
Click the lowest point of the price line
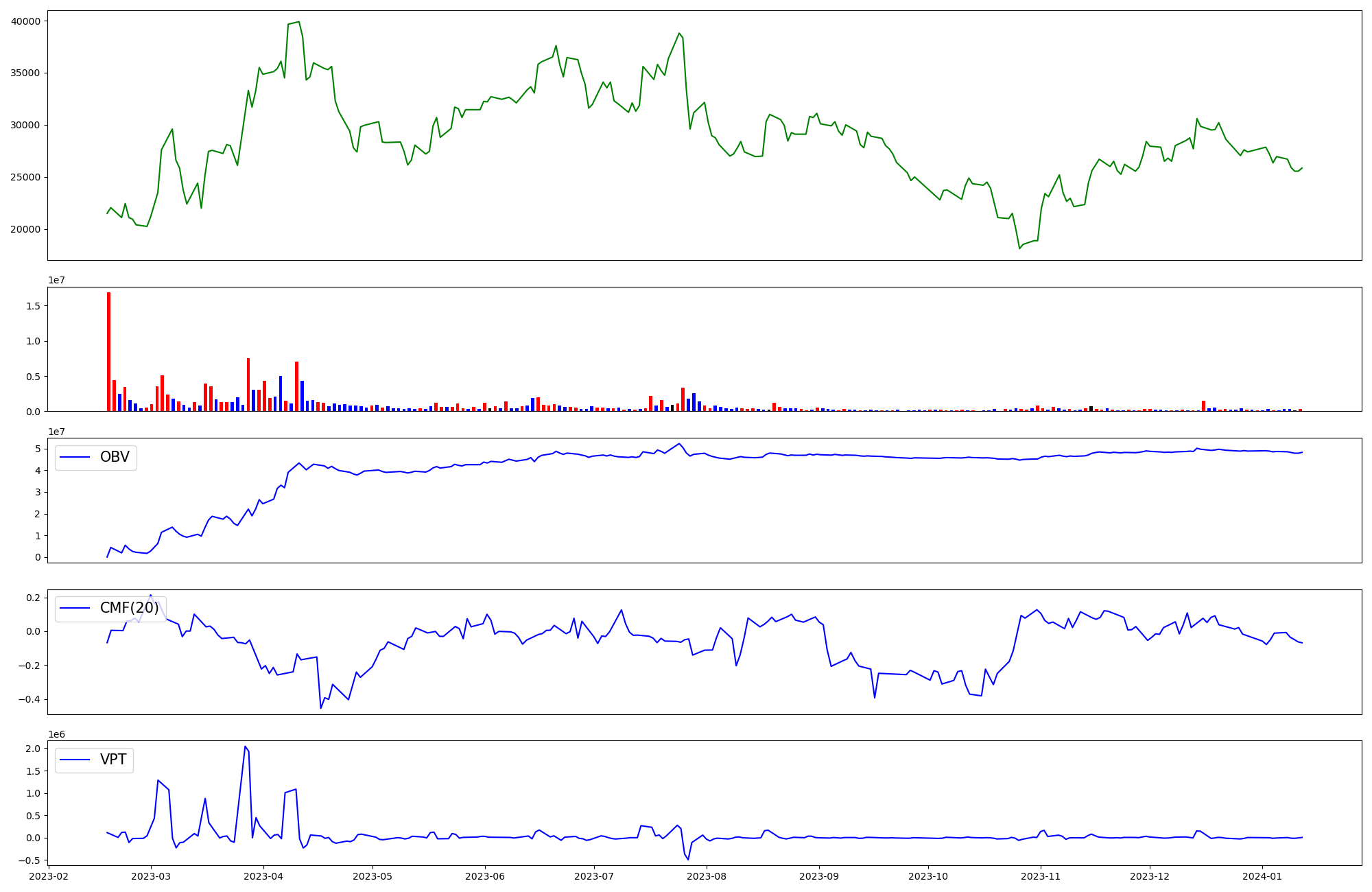pyautogui.click(x=1019, y=248)
